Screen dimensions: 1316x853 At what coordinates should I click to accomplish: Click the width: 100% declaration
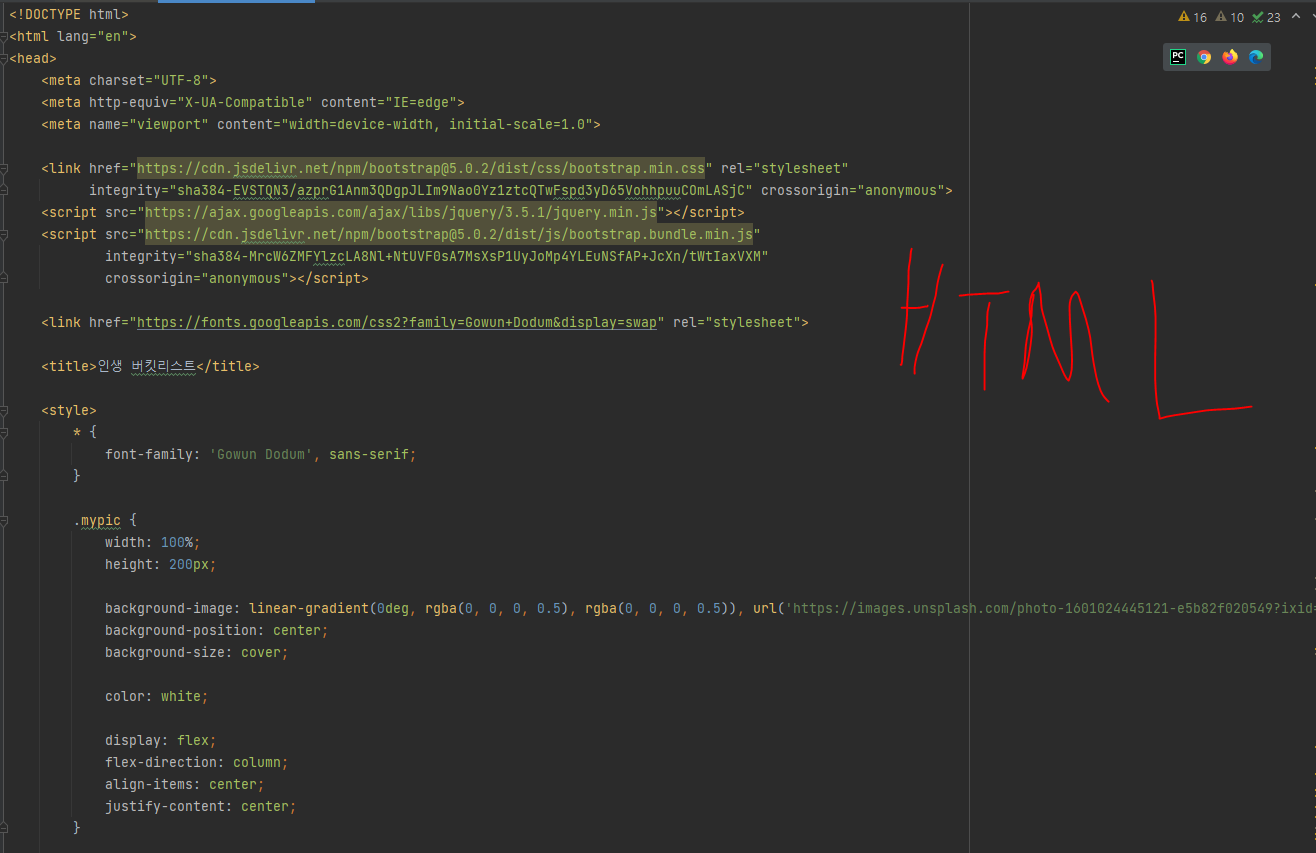click(x=153, y=542)
